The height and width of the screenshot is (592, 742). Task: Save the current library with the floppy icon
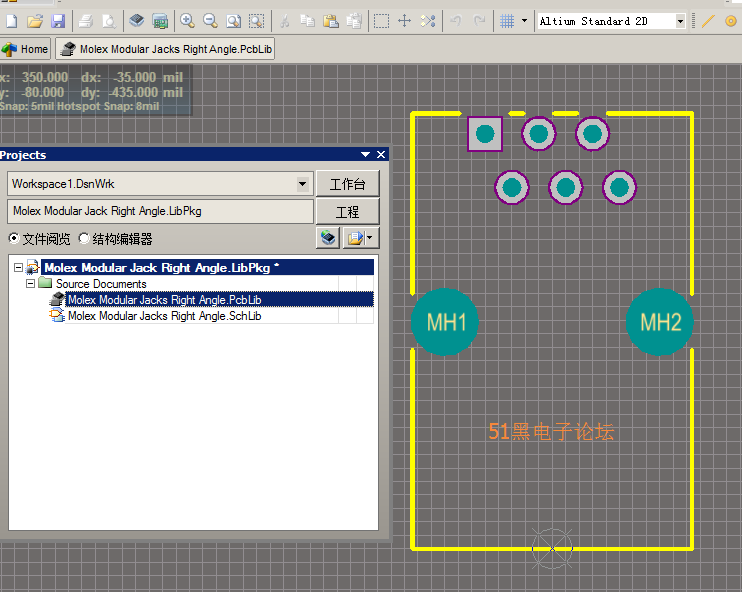[x=58, y=21]
